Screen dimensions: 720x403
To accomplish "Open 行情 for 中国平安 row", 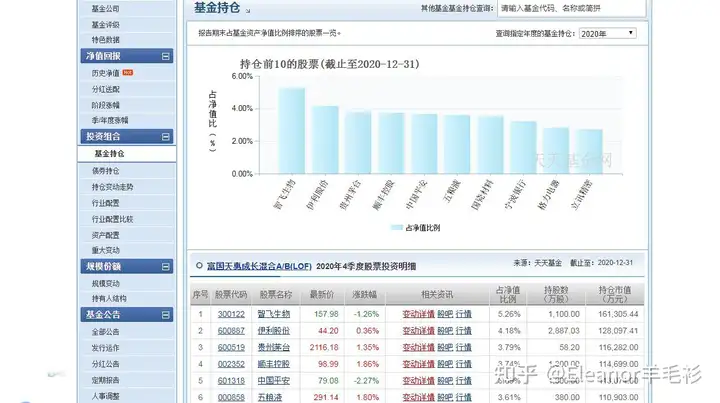I will click(x=464, y=381).
